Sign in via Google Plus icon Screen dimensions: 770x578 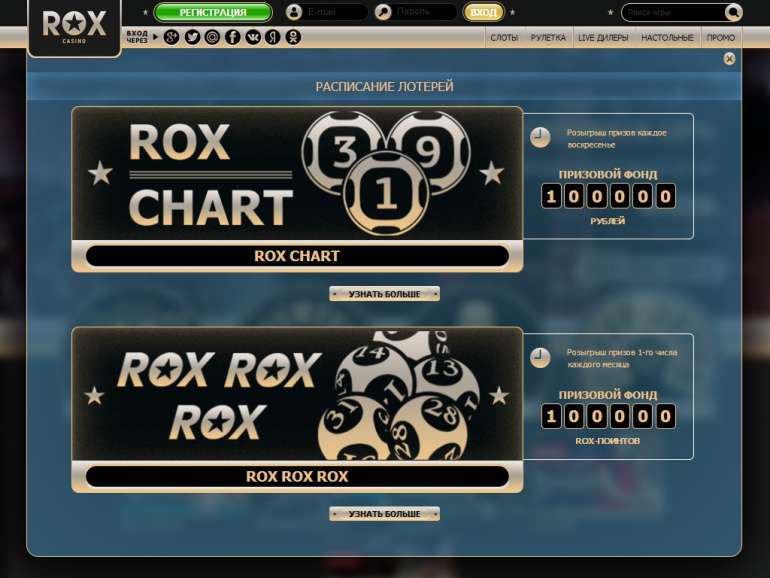171,37
